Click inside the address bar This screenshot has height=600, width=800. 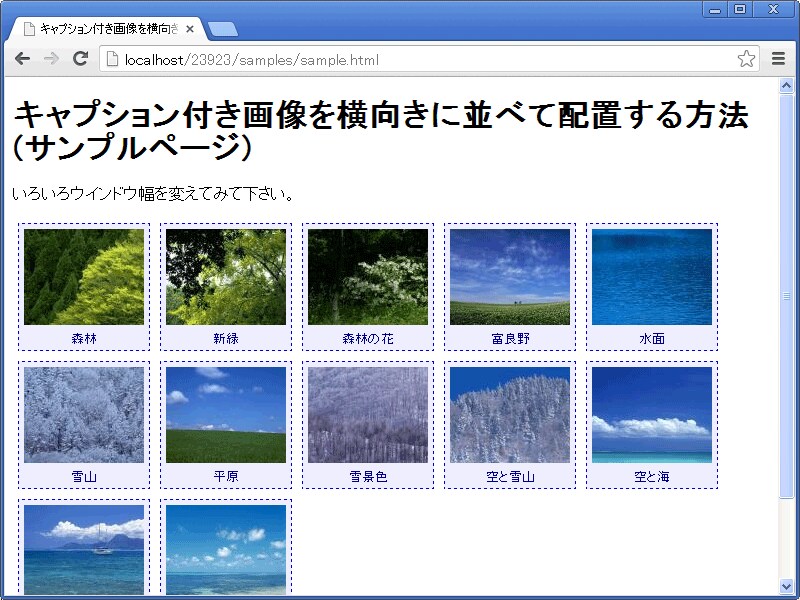coord(400,60)
